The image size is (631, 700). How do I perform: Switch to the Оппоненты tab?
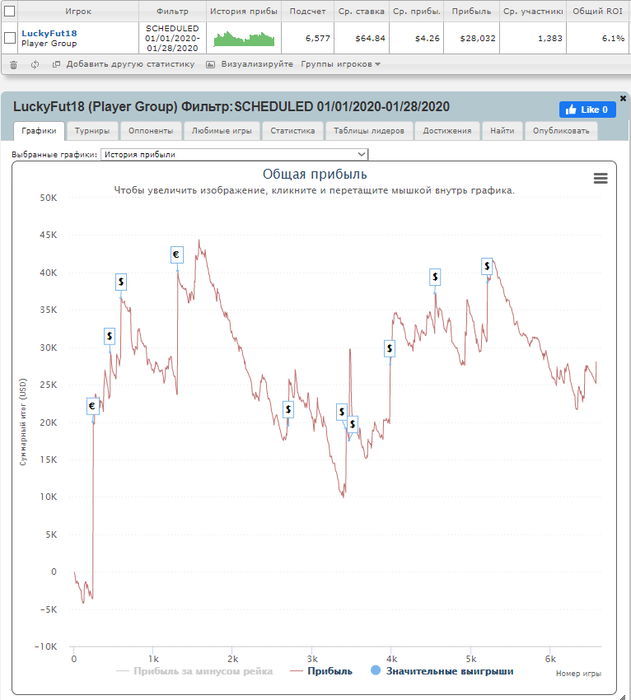pos(150,131)
